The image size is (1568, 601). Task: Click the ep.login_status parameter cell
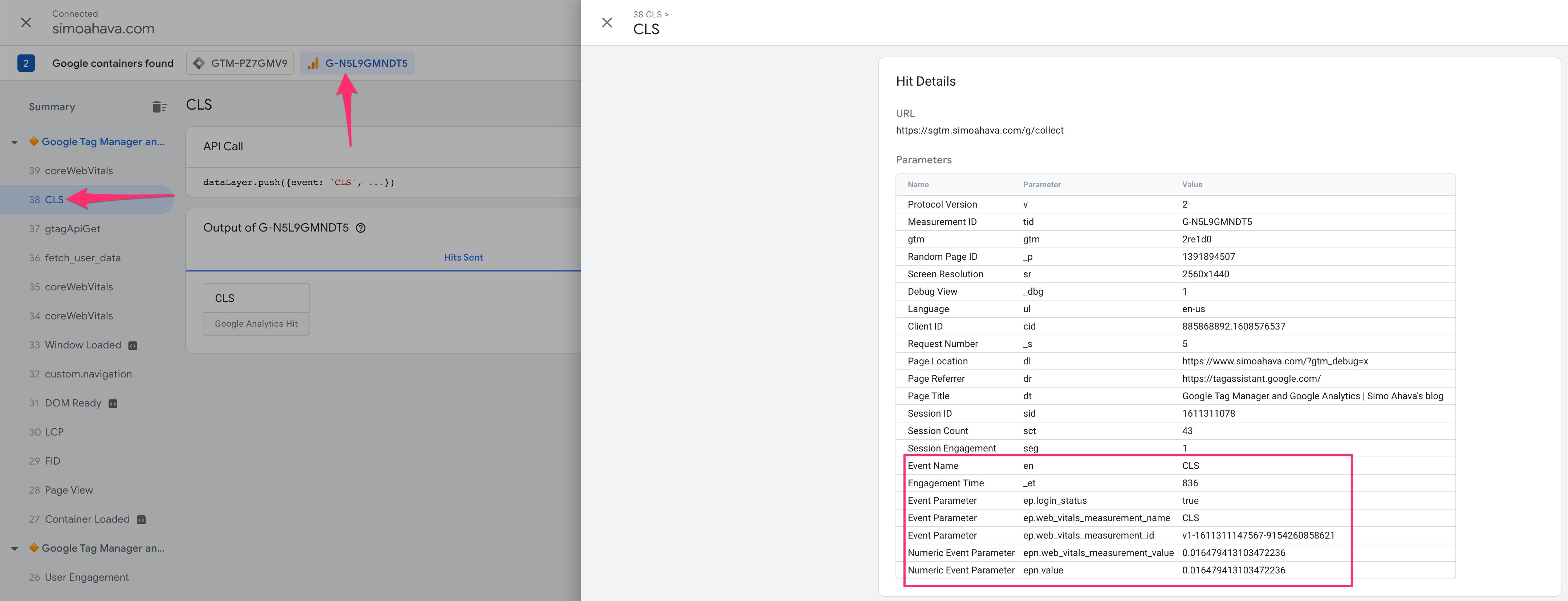point(1055,500)
